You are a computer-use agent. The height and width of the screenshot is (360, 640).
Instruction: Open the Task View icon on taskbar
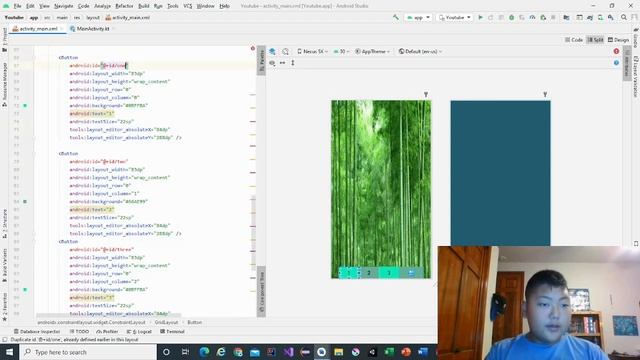pyautogui.click(x=185, y=352)
